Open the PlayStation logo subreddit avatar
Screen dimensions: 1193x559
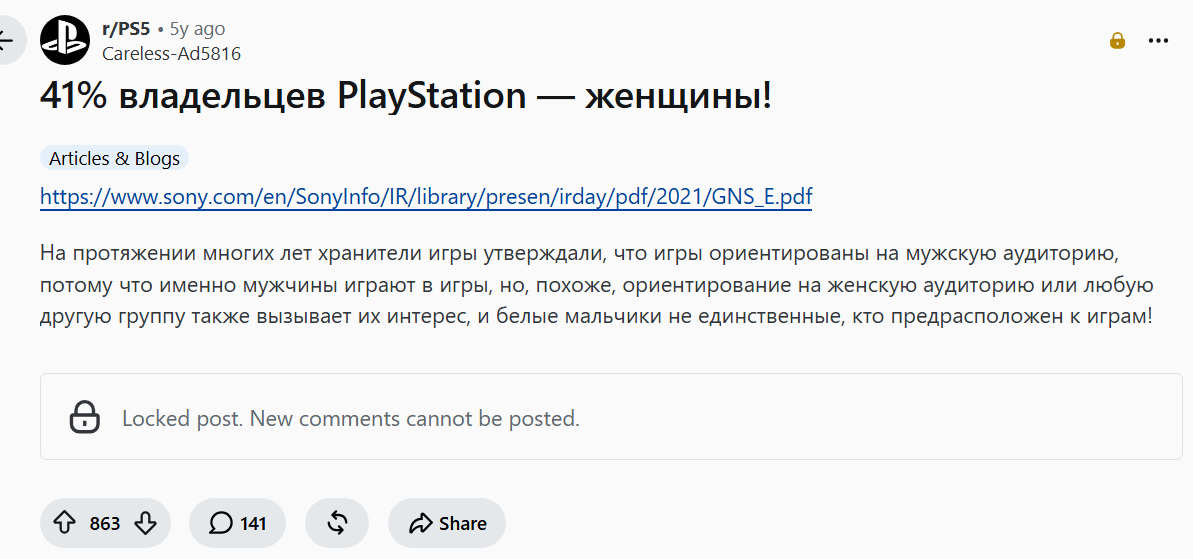coord(65,40)
